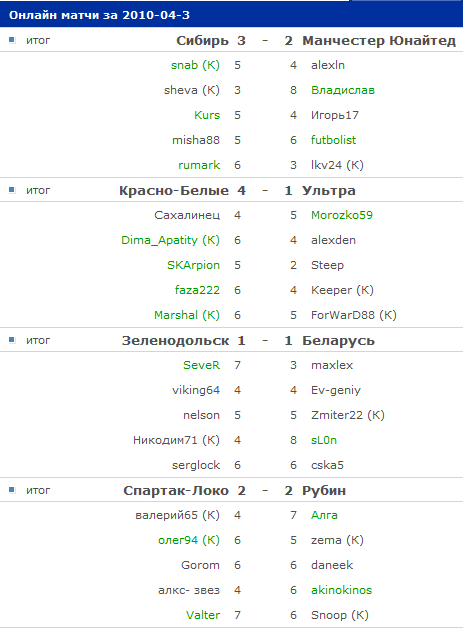Select the Ультра team name
Viewport: 463px width, 630px height.
point(329,191)
